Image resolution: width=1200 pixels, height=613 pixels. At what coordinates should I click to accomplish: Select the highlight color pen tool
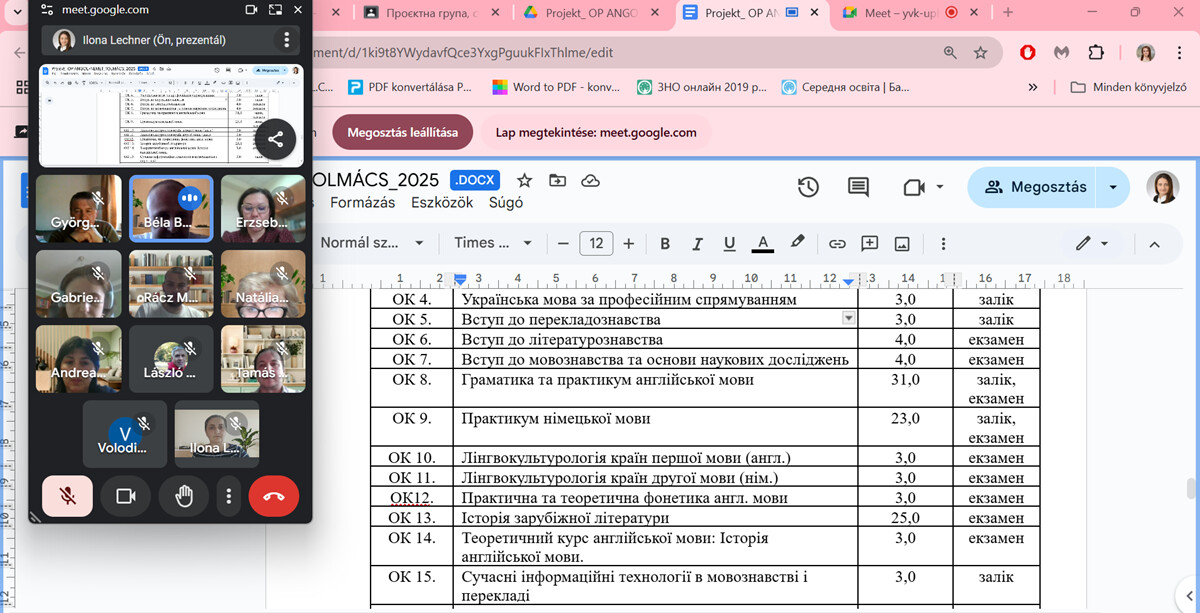pos(797,243)
